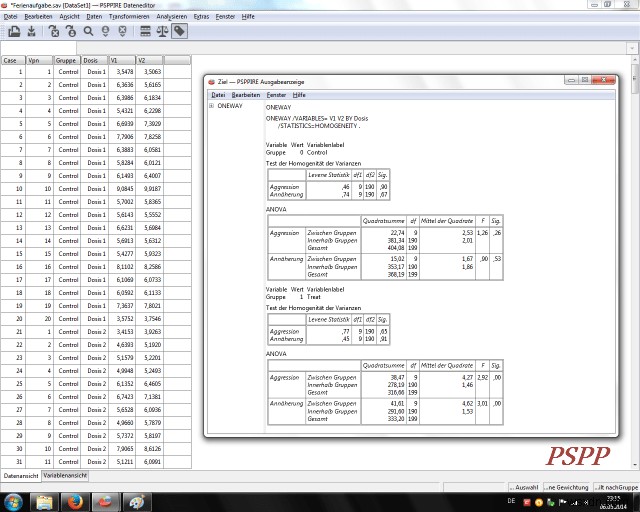Viewport: 640px width, 512px height.
Task: Click F value 2,92 in ANOVA
Action: click(482, 378)
